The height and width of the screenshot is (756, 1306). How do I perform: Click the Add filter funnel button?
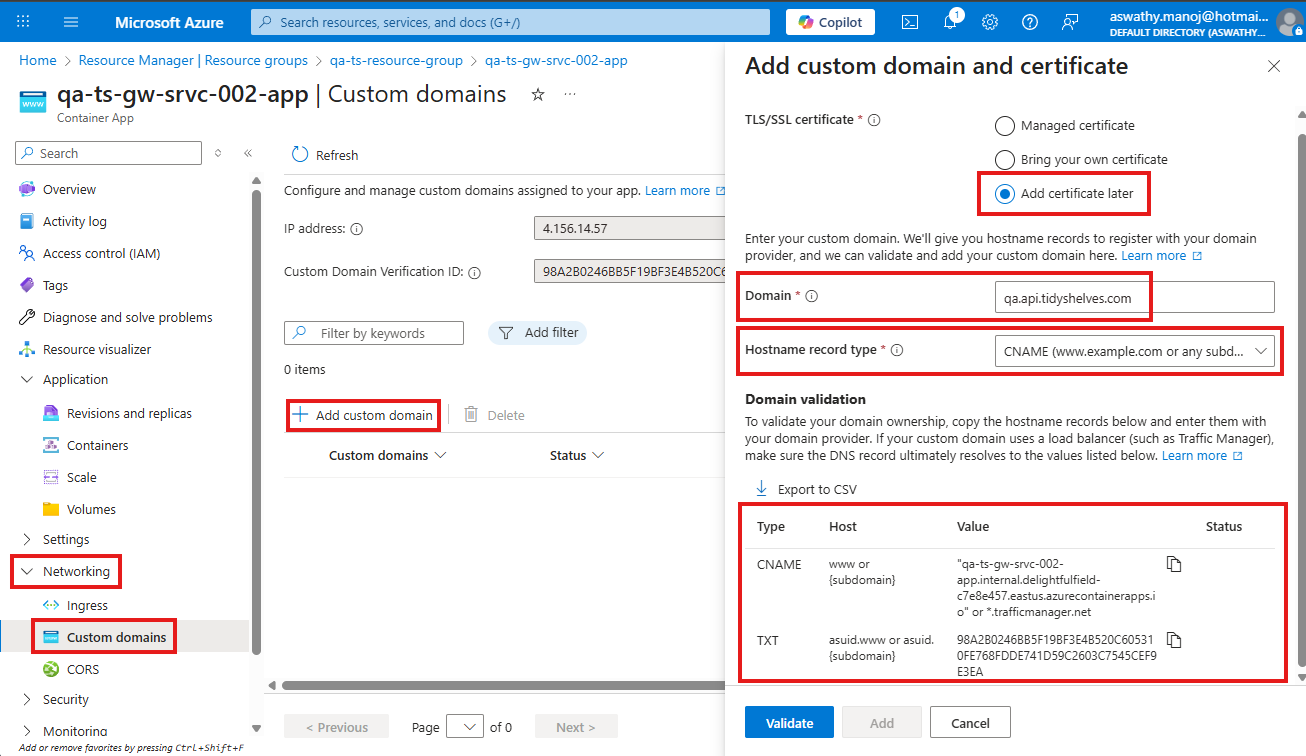(537, 333)
